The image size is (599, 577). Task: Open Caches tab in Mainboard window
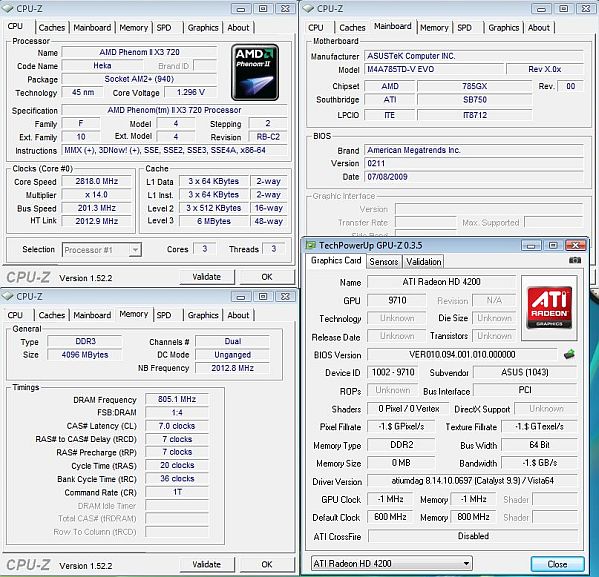[x=352, y=28]
